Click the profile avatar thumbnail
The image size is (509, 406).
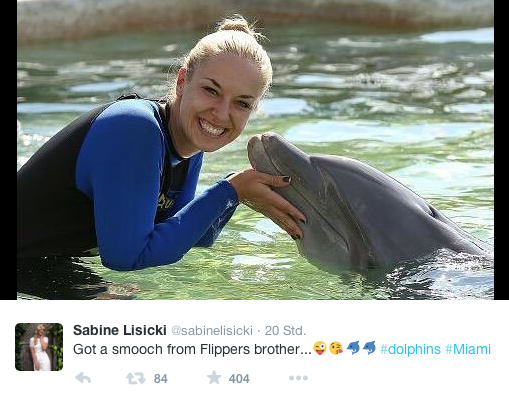pos(39,347)
